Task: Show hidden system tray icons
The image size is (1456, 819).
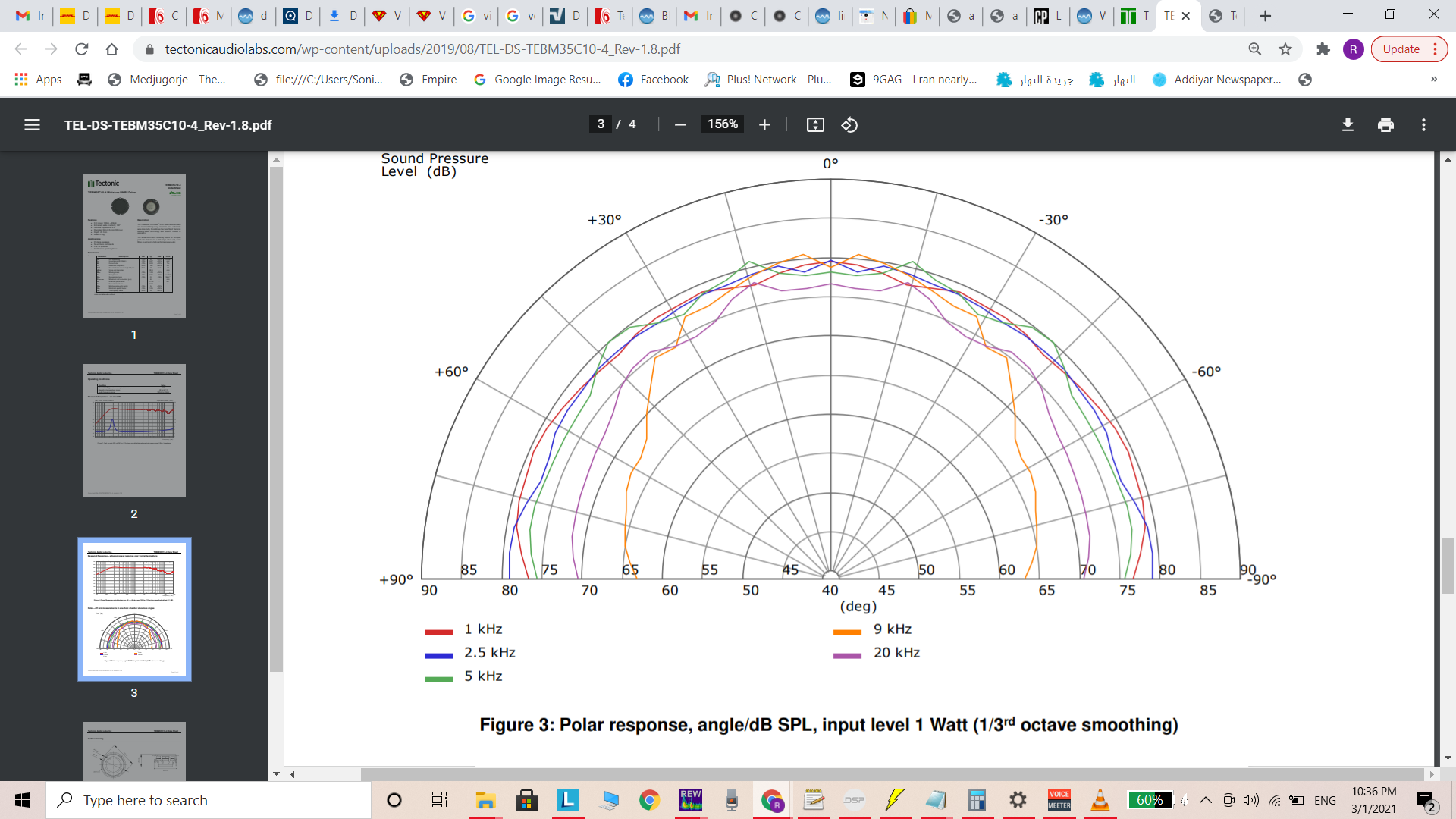Action: click(1206, 800)
